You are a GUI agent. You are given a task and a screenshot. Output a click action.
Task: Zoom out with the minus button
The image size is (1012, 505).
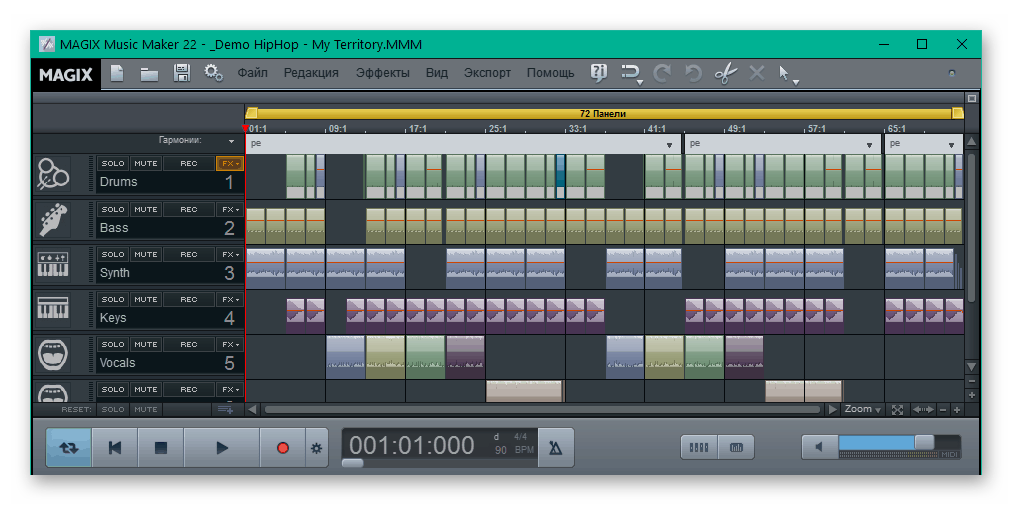[943, 409]
